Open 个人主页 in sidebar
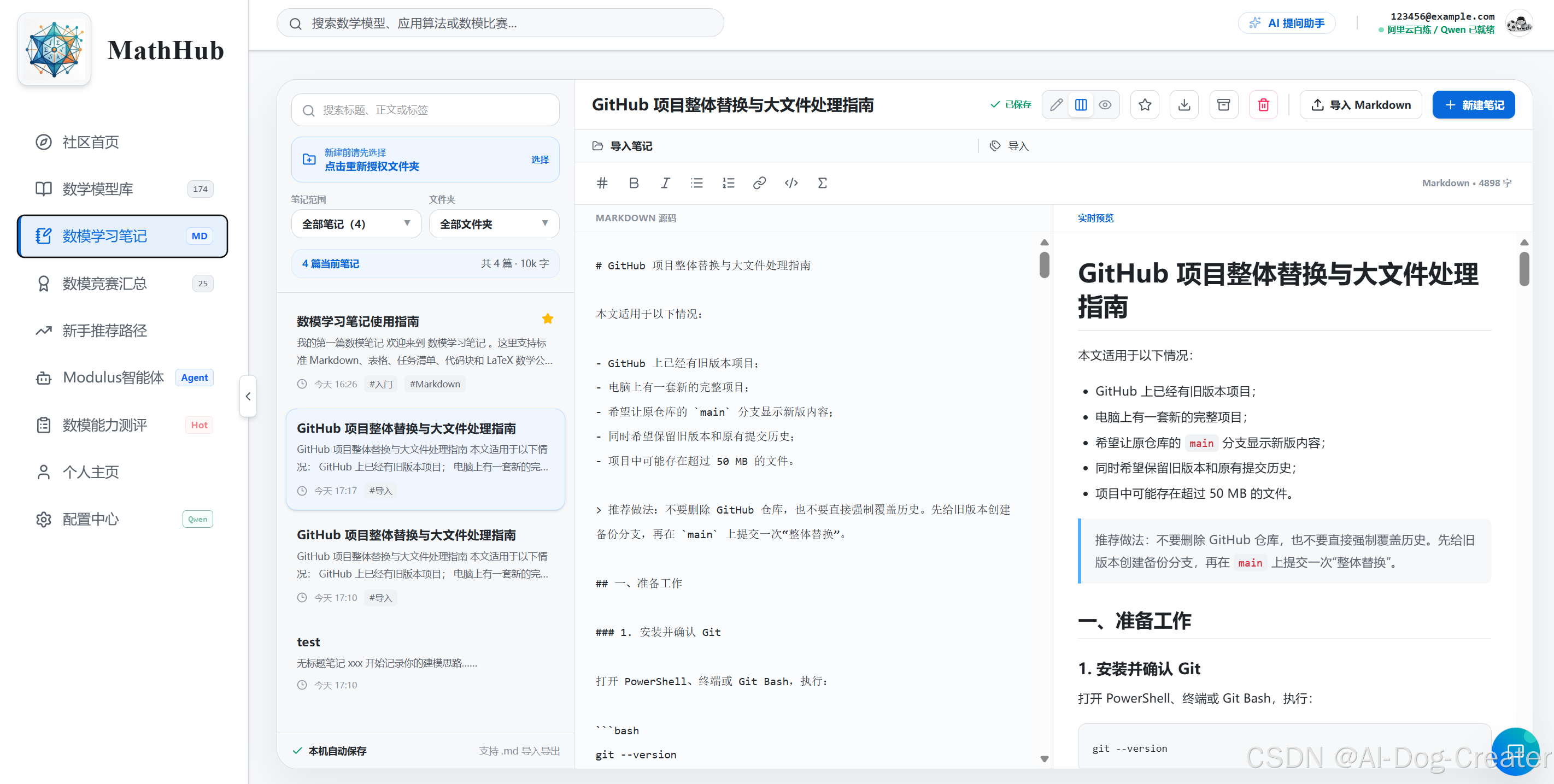1554x784 pixels. point(123,472)
